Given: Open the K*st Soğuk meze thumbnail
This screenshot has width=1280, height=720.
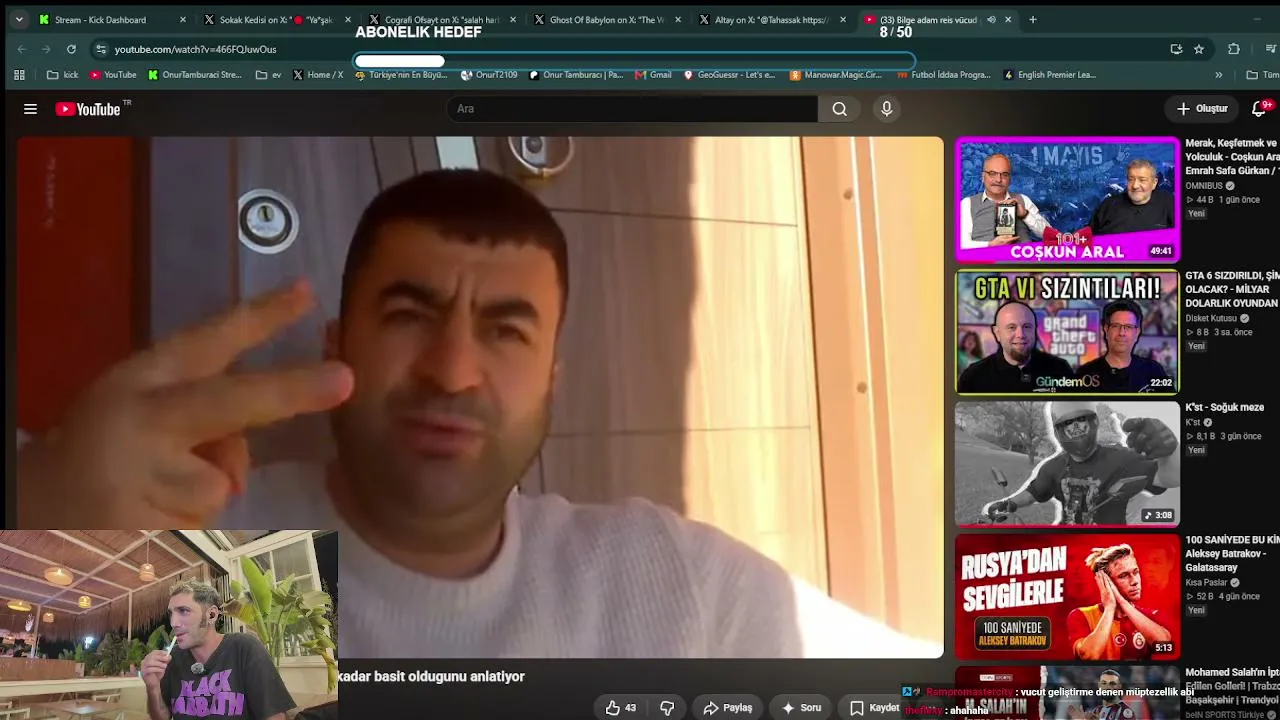Looking at the screenshot, I should point(1067,464).
